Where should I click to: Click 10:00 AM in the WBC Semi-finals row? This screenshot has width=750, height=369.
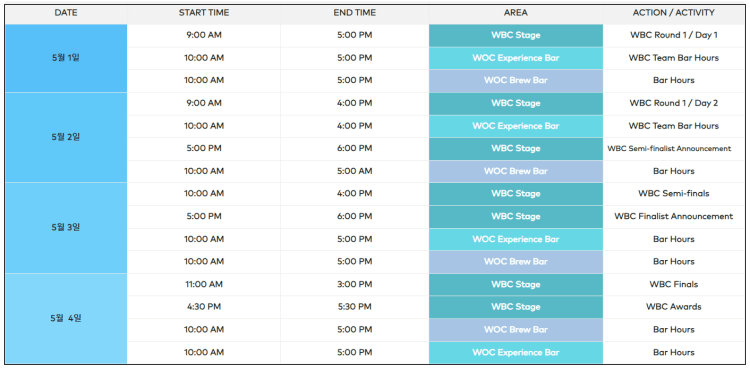pyautogui.click(x=204, y=194)
